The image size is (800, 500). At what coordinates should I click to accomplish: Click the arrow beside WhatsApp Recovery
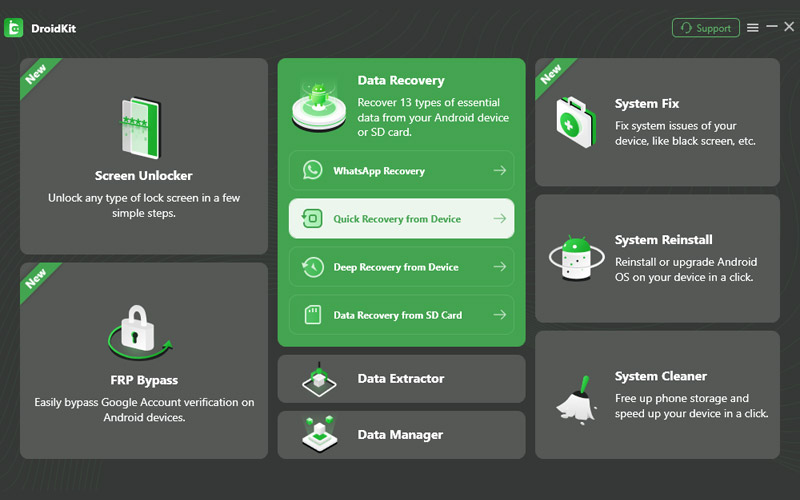pyautogui.click(x=500, y=170)
